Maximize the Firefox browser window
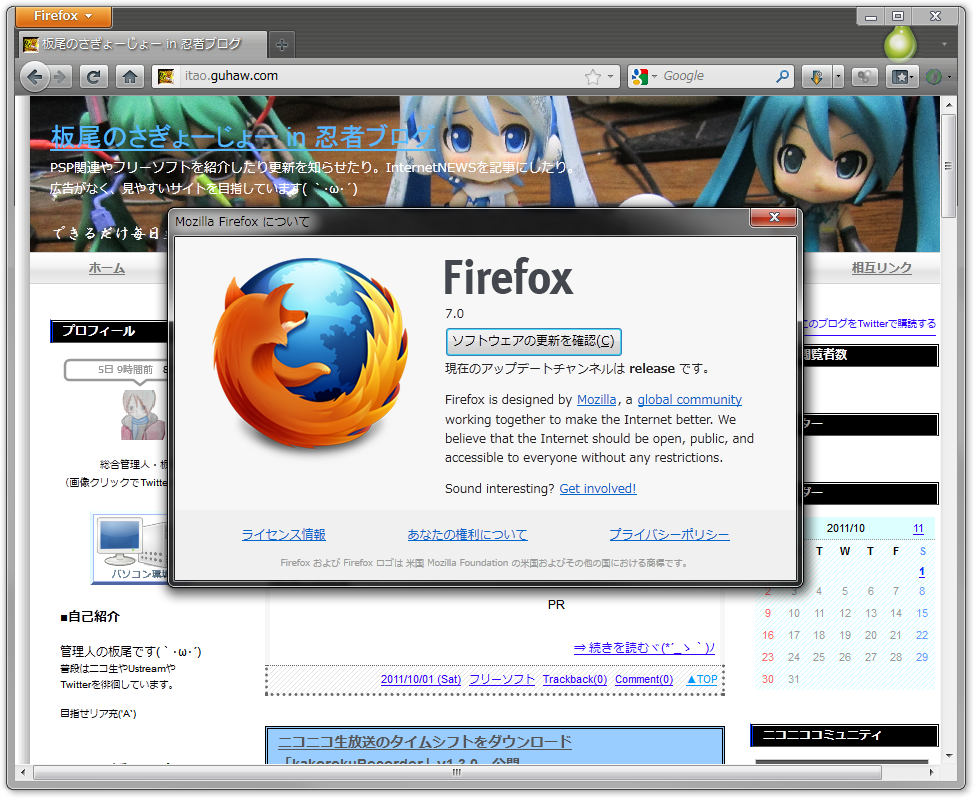This screenshot has width=974, height=798. pyautogui.click(x=898, y=16)
